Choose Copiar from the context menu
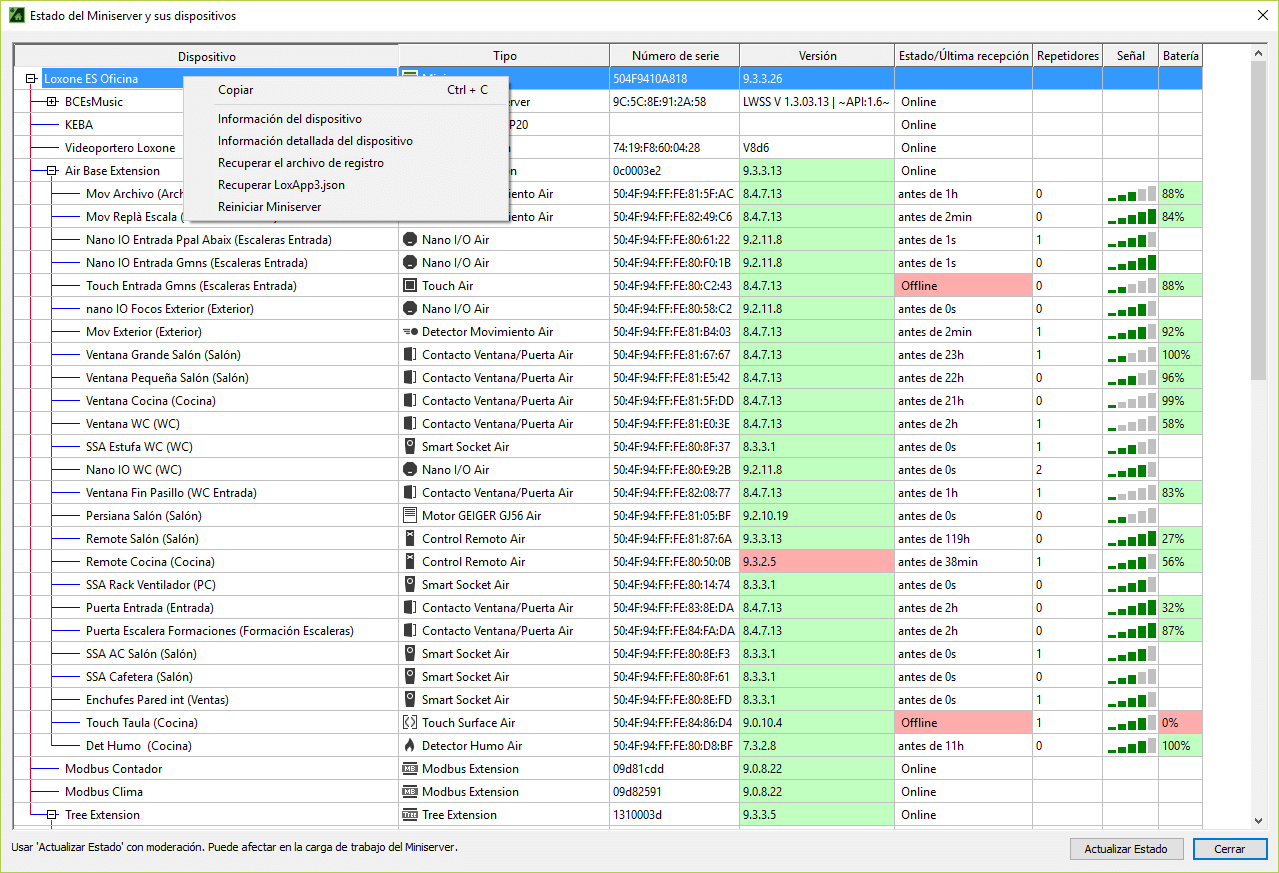The height and width of the screenshot is (873, 1279). (x=236, y=90)
